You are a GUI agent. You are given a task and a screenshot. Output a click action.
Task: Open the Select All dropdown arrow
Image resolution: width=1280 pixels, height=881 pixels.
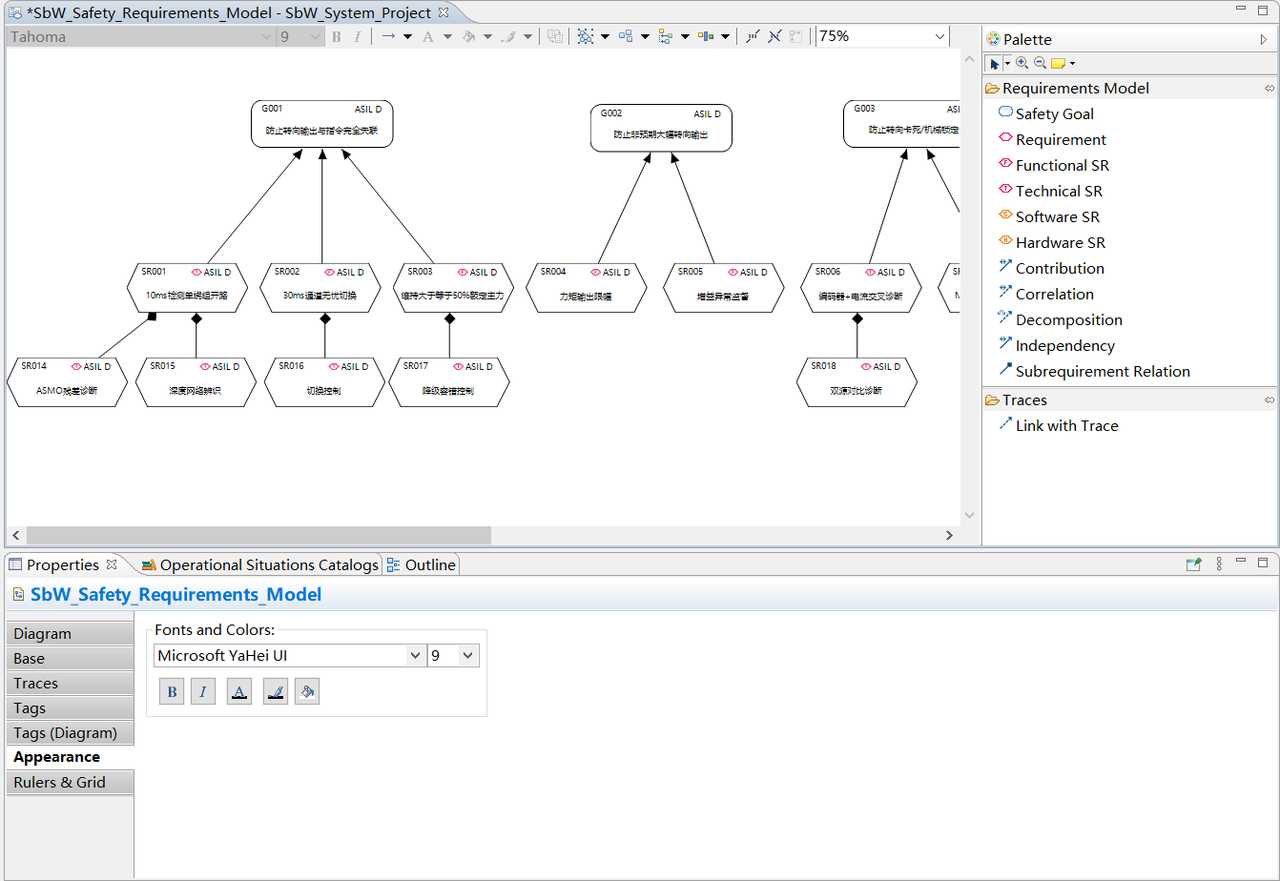tap(605, 36)
